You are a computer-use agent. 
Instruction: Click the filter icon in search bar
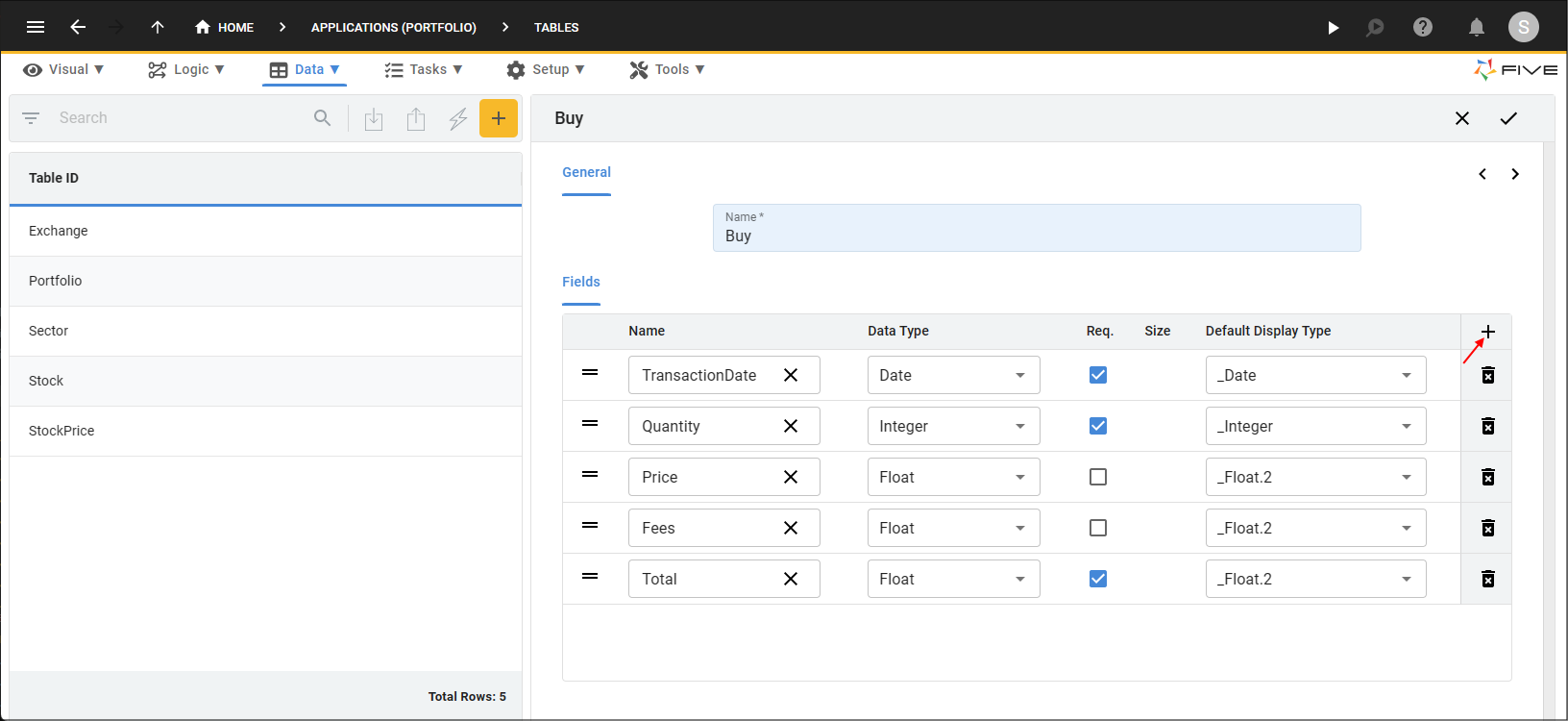[31, 118]
